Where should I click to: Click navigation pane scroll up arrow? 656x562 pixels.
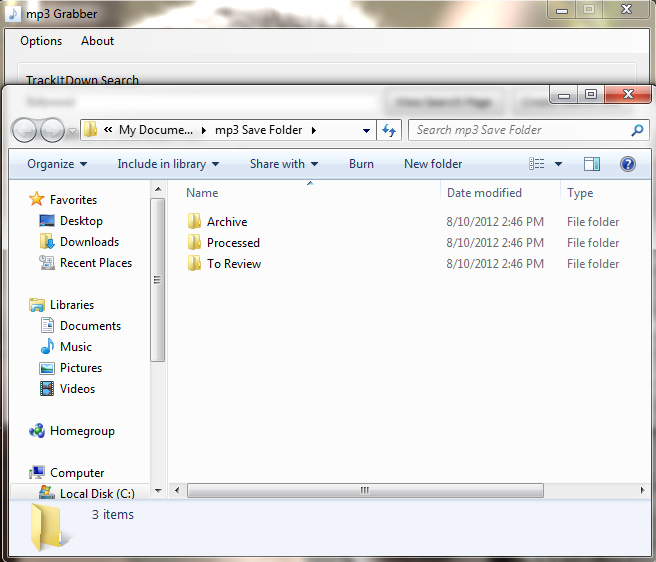158,189
